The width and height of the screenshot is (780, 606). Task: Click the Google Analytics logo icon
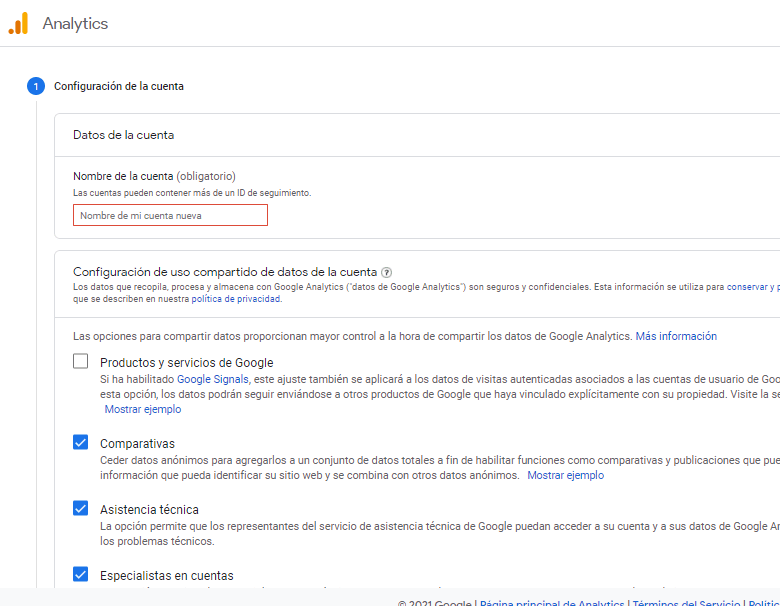click(18, 23)
